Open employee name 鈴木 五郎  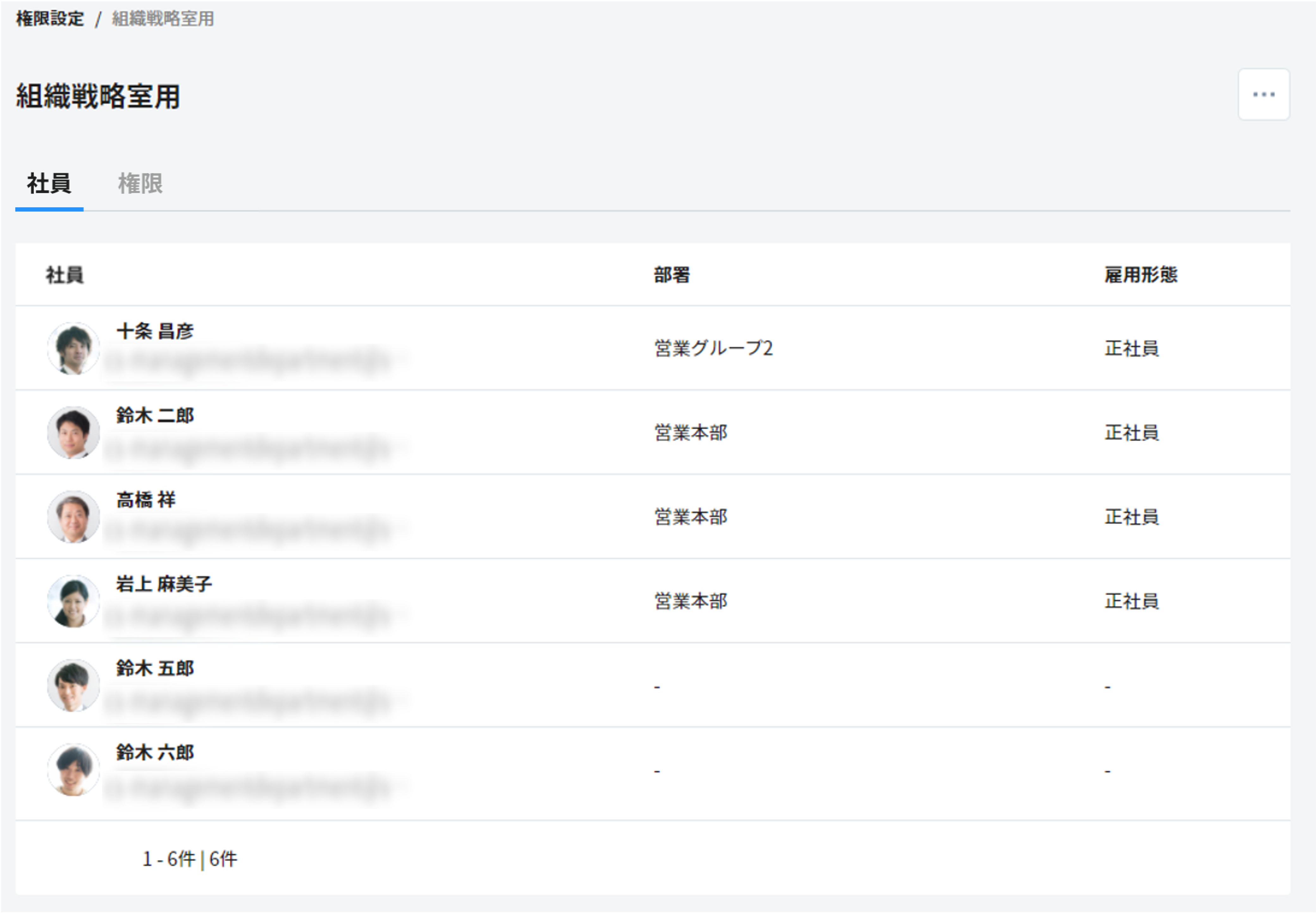155,668
